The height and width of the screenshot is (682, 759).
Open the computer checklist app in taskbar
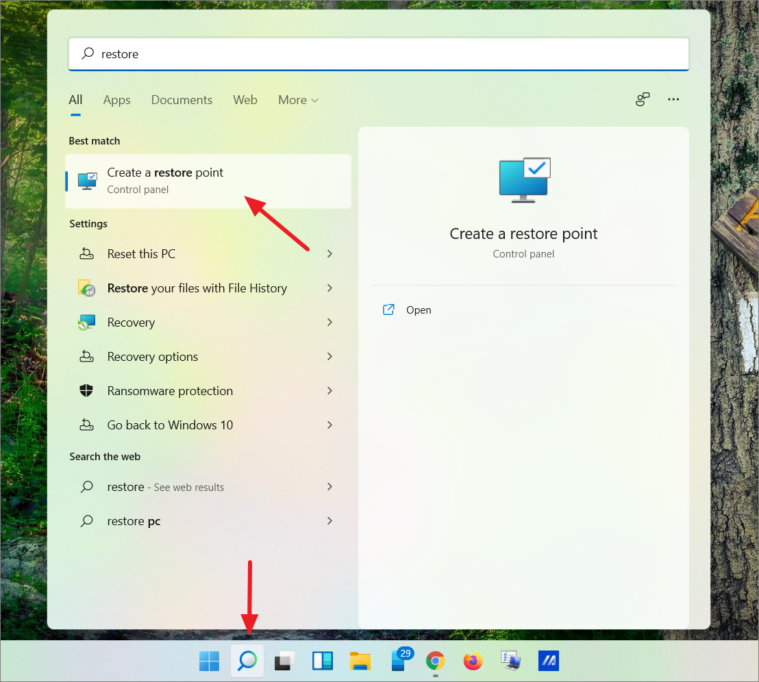tap(511, 661)
